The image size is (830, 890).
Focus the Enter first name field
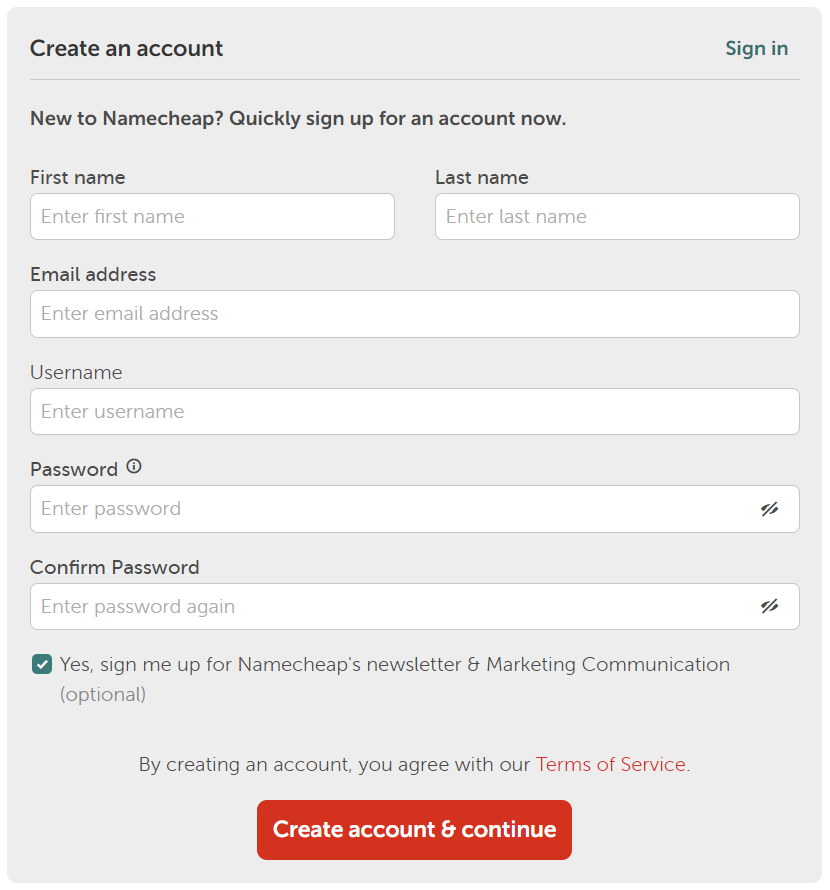pos(212,216)
